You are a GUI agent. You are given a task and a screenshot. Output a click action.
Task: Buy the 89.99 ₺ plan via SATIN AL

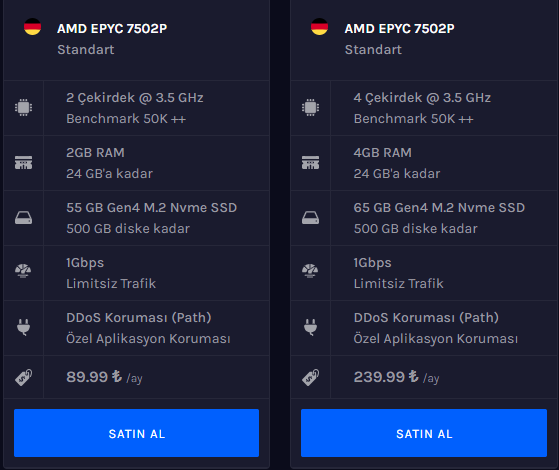137,433
